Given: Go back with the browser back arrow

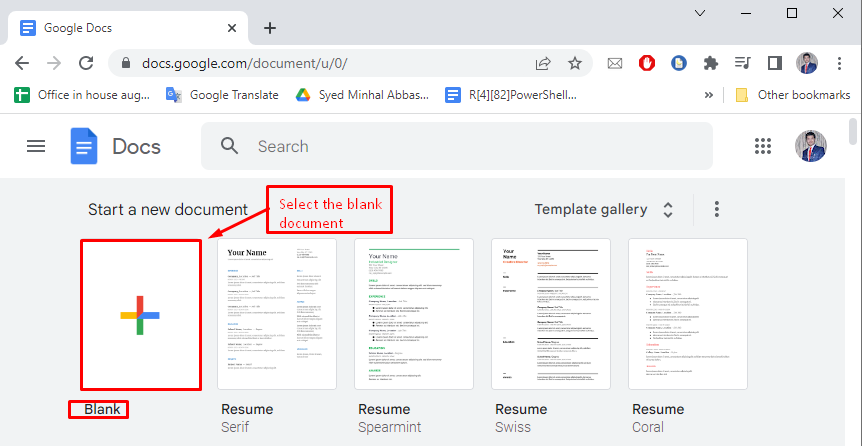Looking at the screenshot, I should click(x=22, y=63).
